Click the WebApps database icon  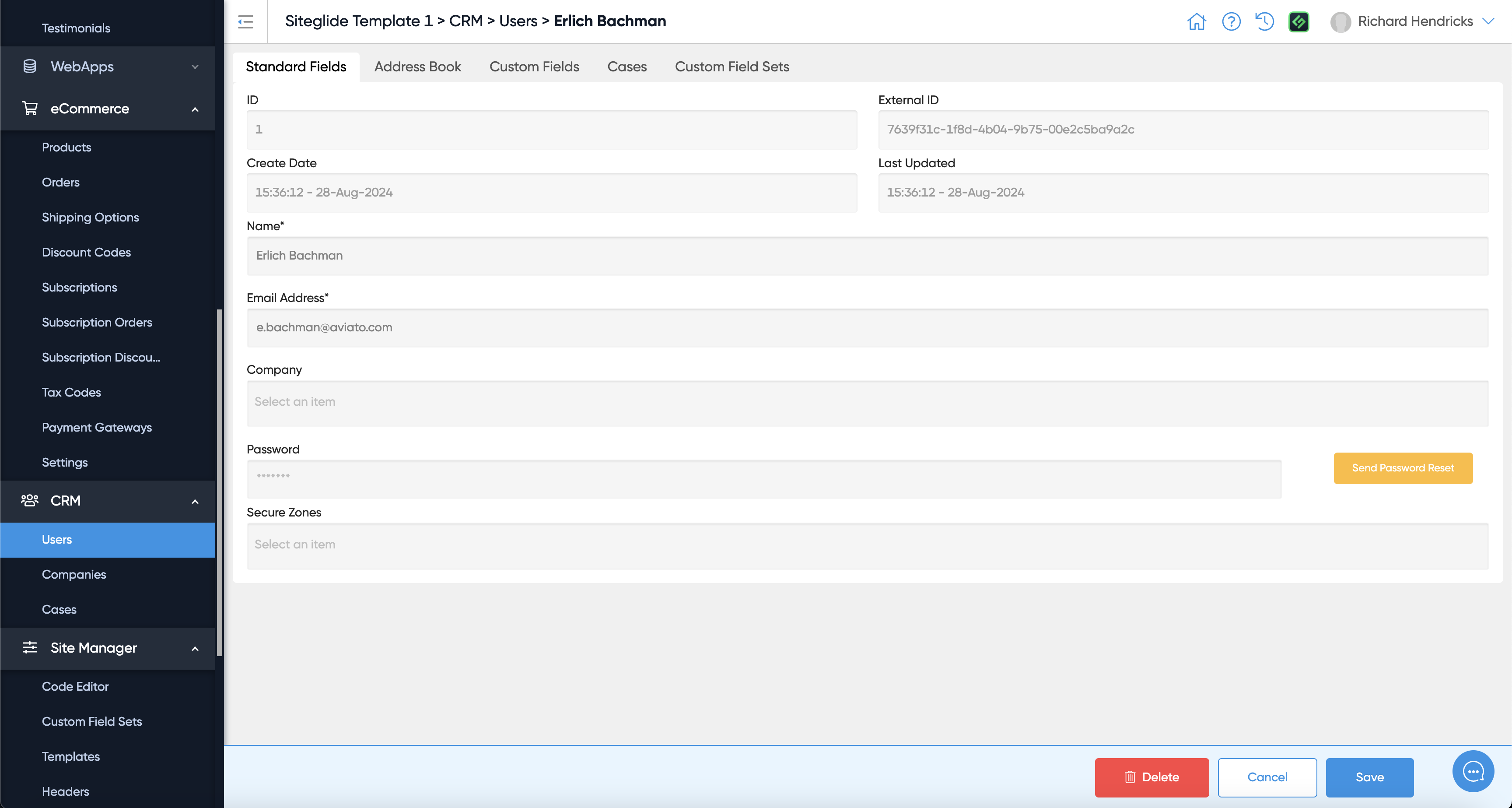click(29, 67)
